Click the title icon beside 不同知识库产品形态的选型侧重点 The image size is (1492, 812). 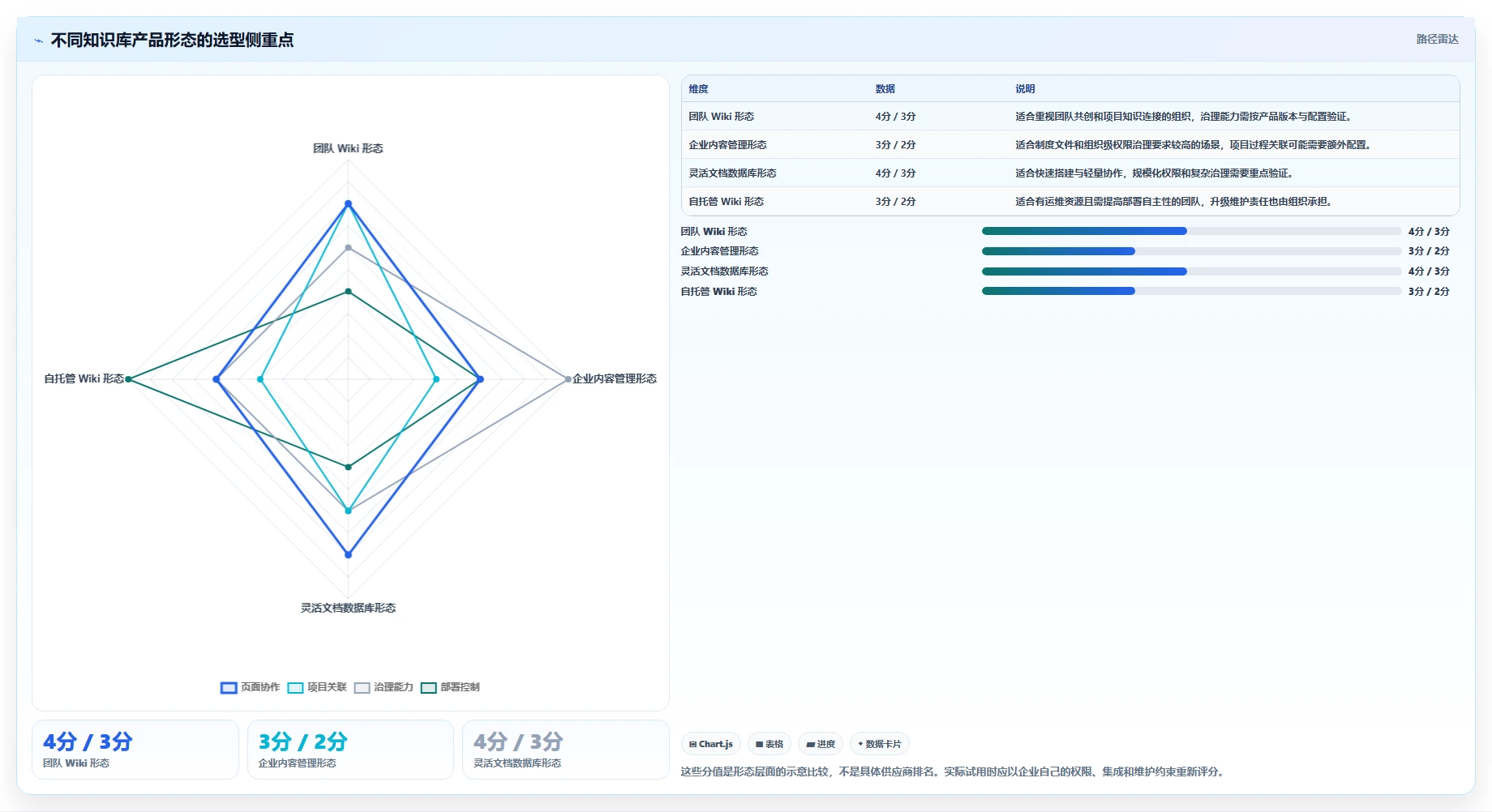pyautogui.click(x=38, y=40)
